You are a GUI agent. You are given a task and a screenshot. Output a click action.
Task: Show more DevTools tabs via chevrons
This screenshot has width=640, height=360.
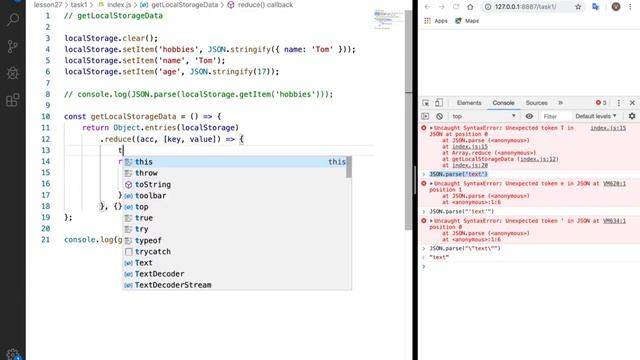click(560, 103)
